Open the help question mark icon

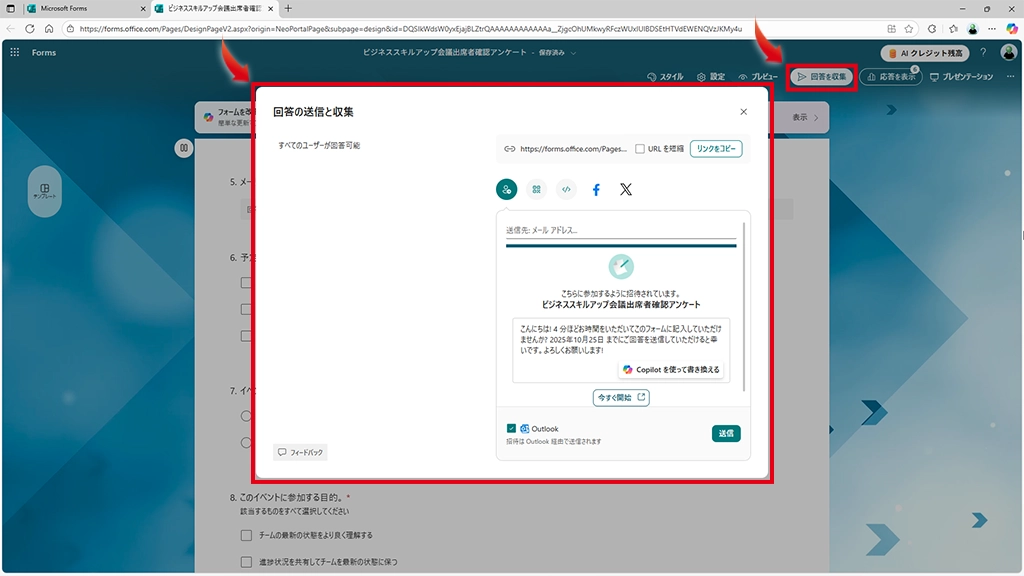pos(983,52)
